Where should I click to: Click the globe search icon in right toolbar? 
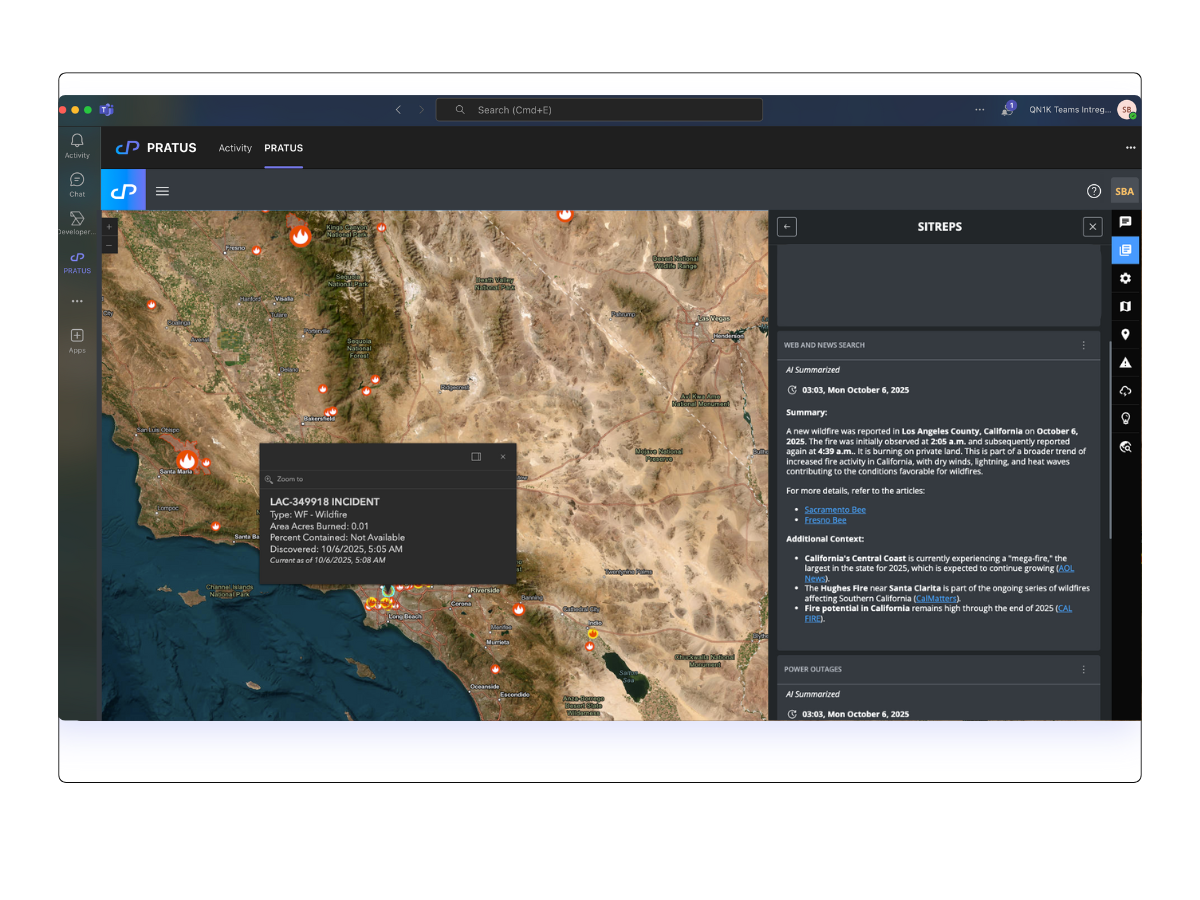[x=1125, y=447]
